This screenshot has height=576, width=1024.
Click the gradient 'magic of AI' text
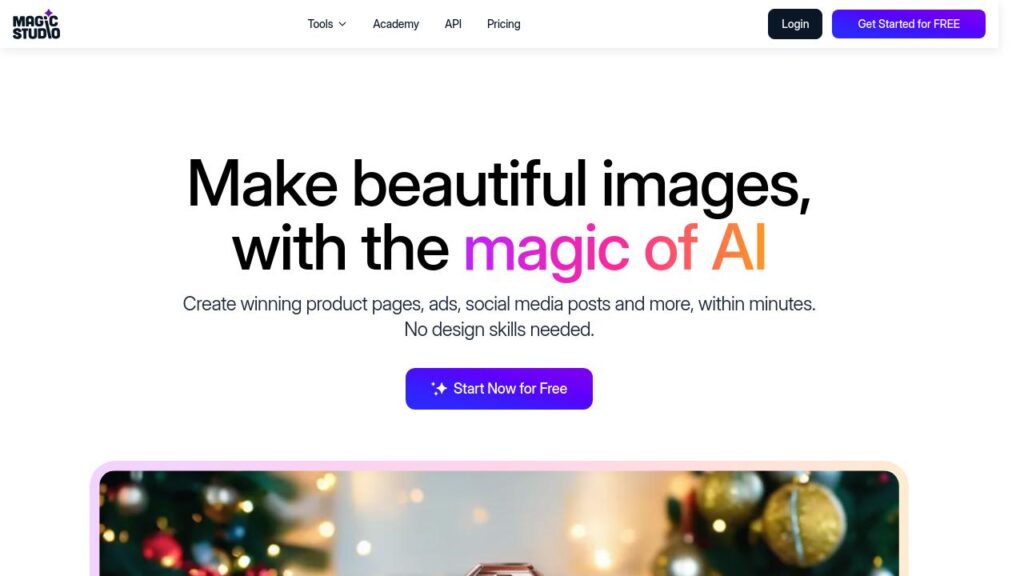click(x=614, y=249)
